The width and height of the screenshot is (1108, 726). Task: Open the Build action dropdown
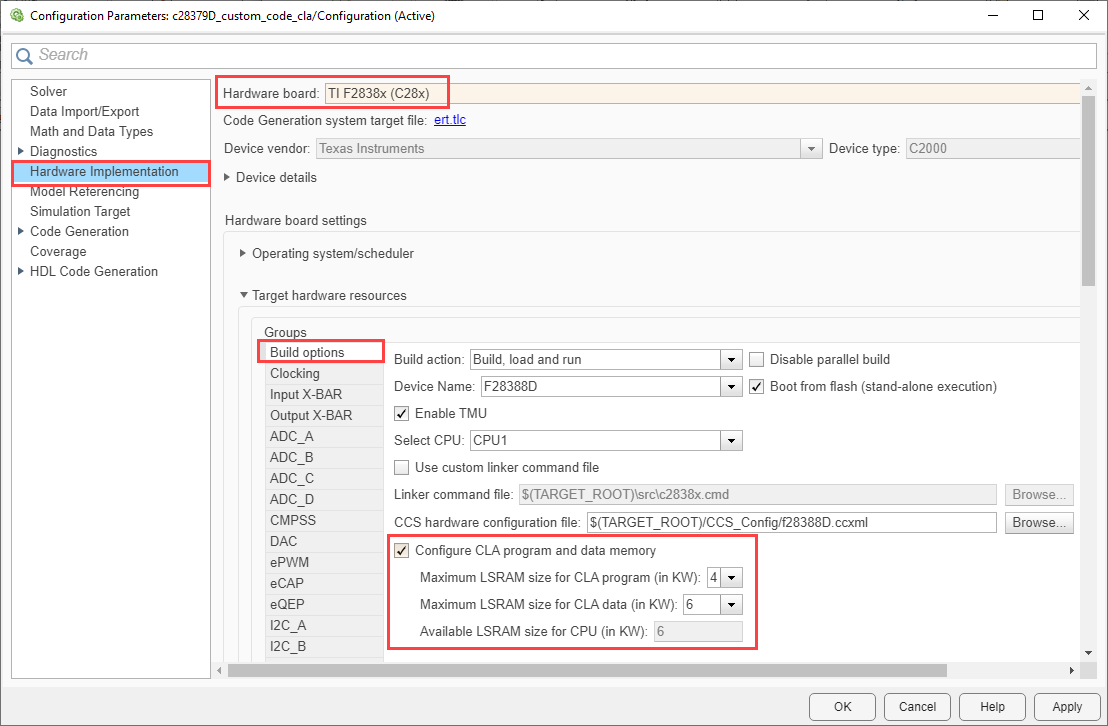[606, 360]
